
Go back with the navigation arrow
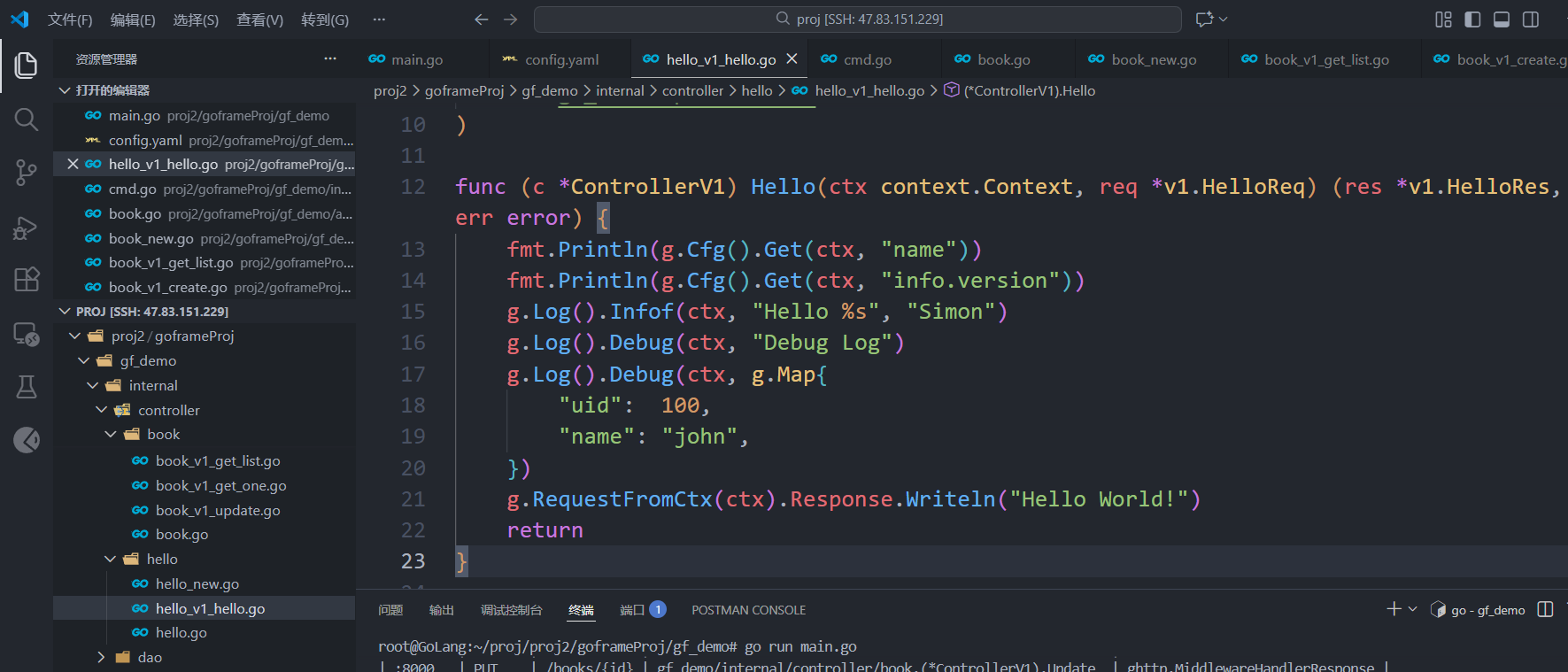point(481,19)
